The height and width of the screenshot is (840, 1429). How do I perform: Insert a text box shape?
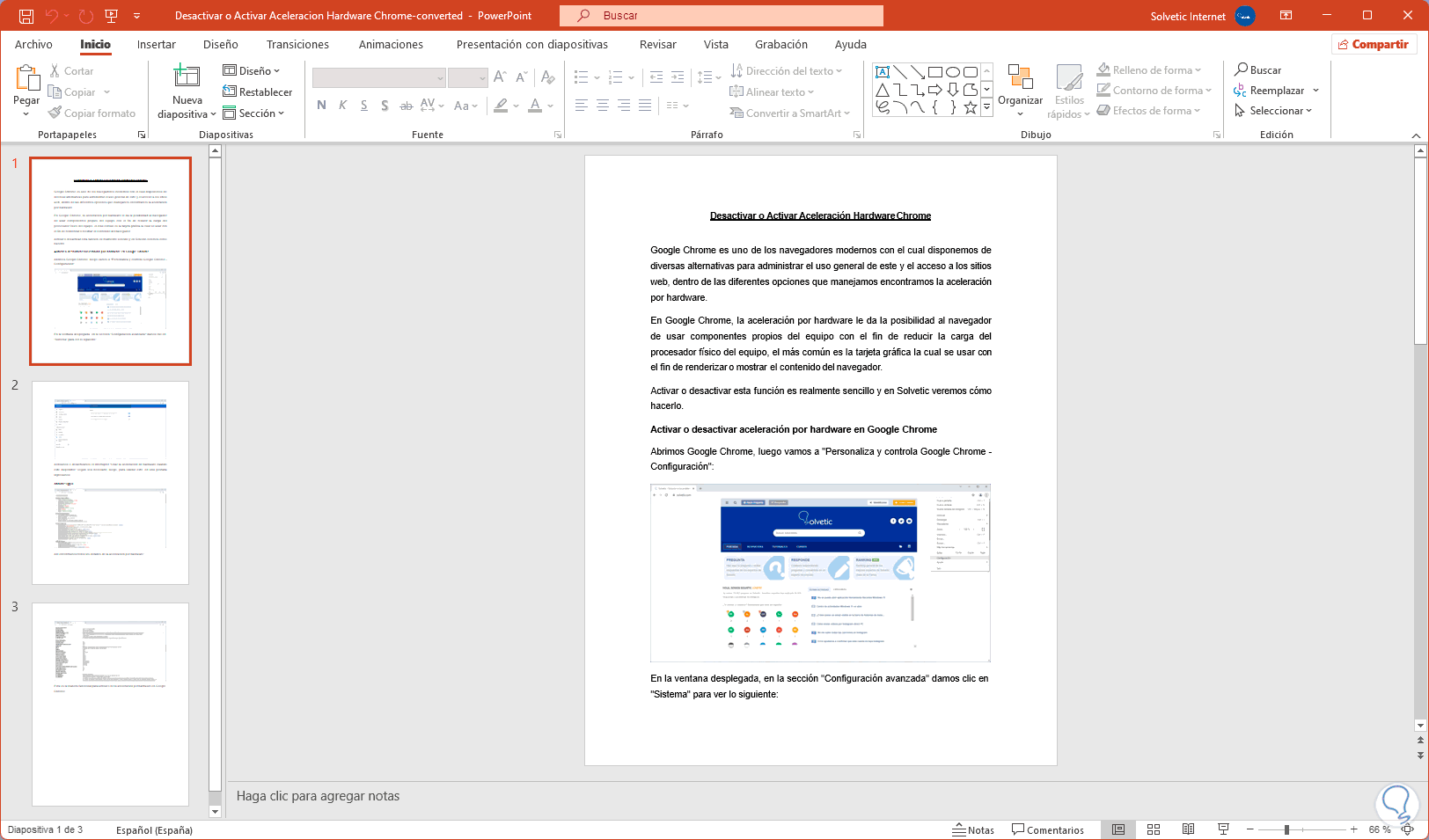[883, 72]
